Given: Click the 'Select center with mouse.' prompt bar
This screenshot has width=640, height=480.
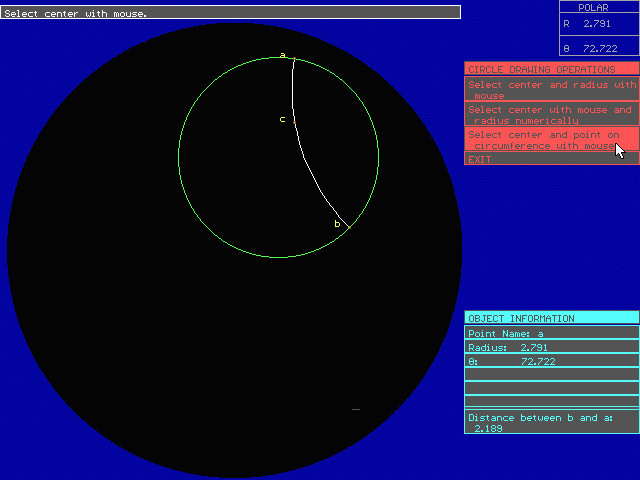Looking at the screenshot, I should (231, 12).
